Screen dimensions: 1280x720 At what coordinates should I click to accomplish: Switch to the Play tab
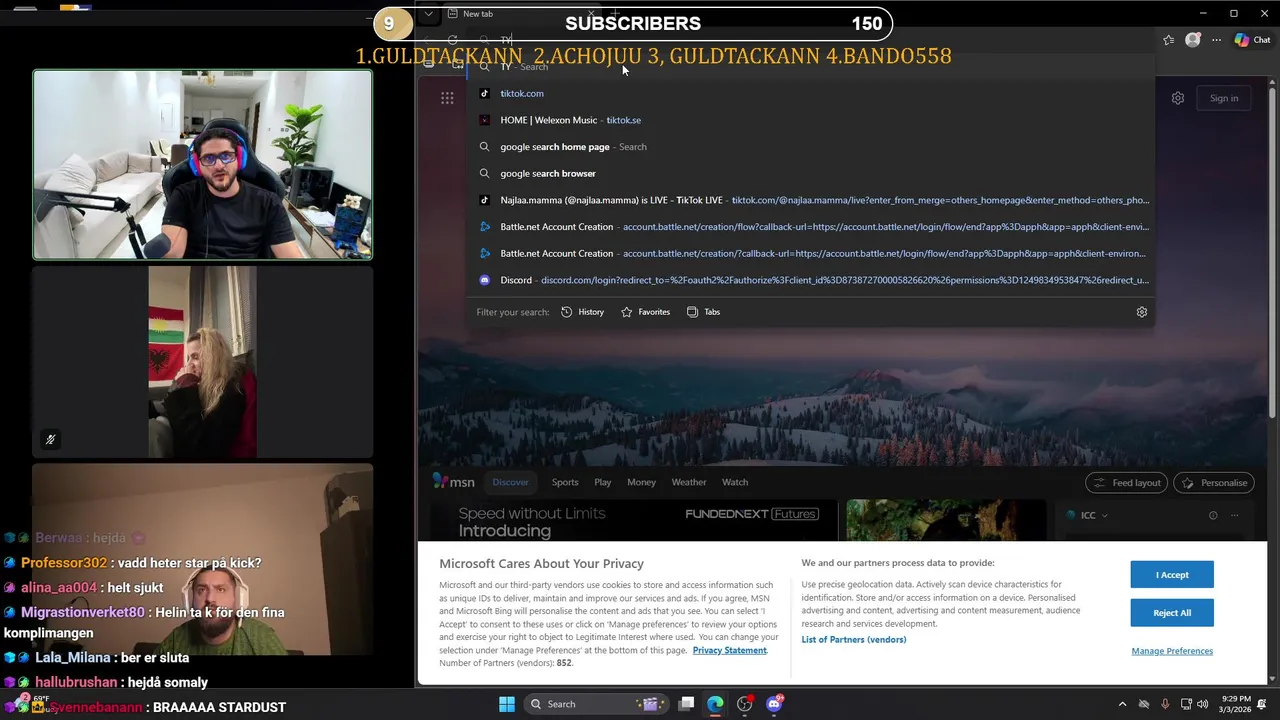(603, 482)
